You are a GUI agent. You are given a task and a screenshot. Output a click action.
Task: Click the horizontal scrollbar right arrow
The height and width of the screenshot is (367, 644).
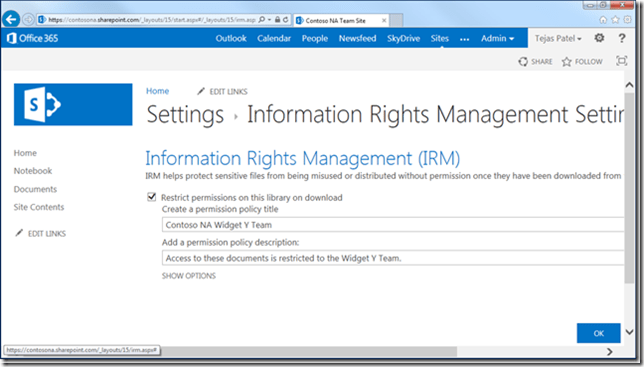click(x=610, y=351)
